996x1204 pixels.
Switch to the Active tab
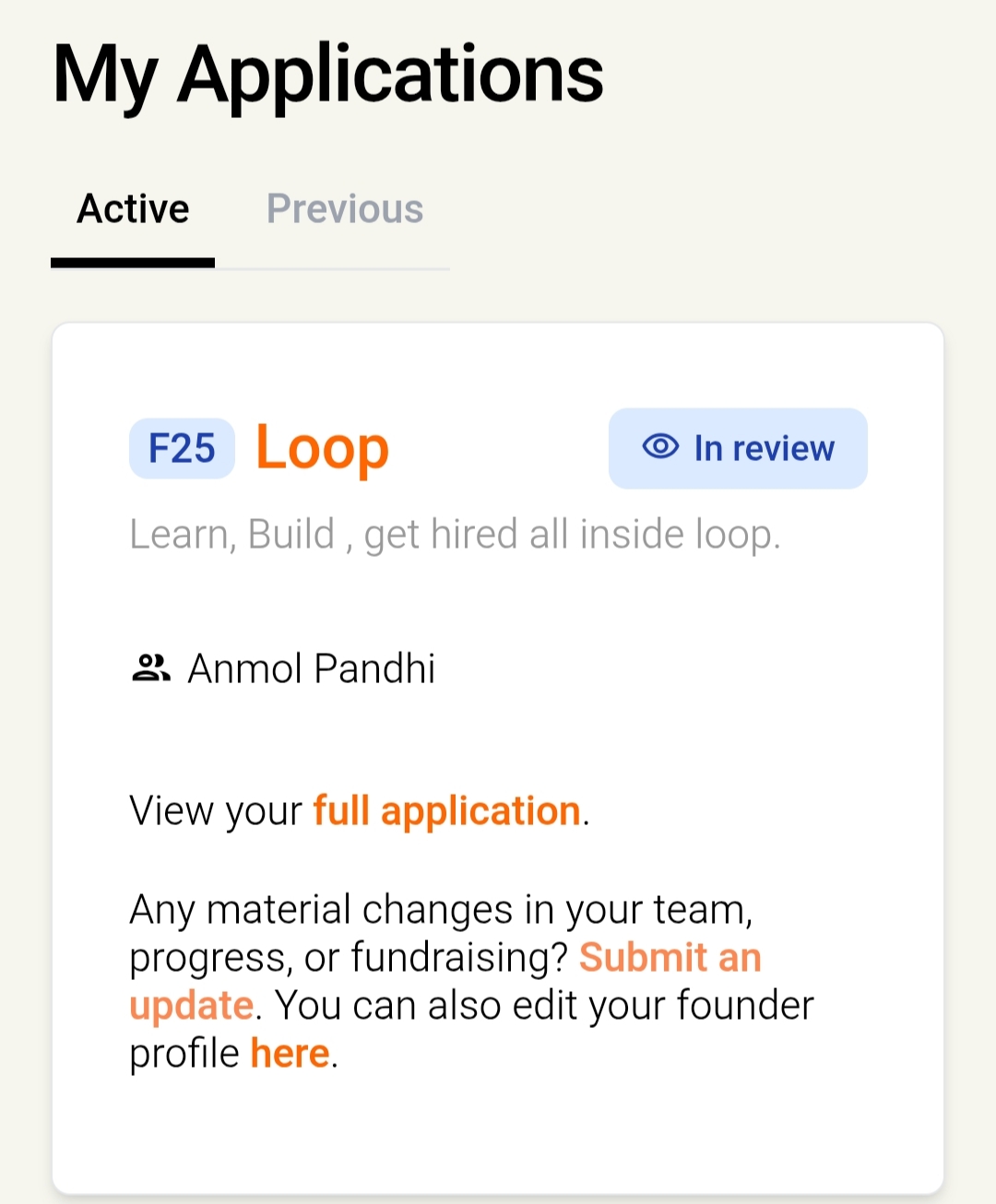pos(133,209)
